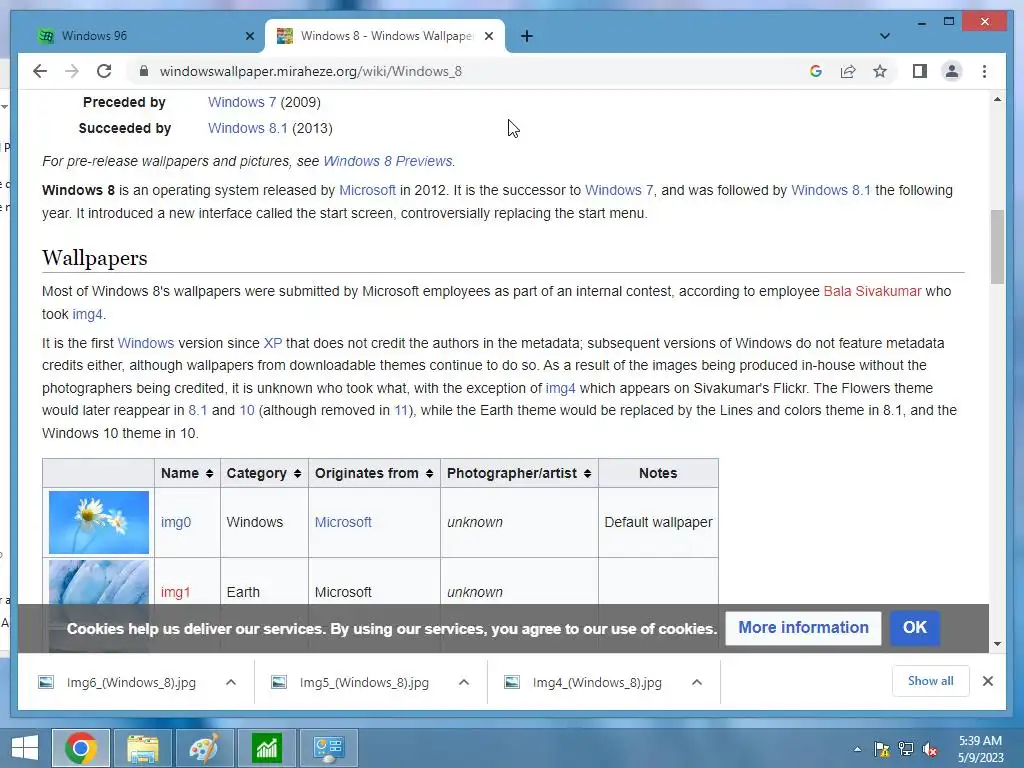
Task: Share this page icon
Action: tap(848, 71)
